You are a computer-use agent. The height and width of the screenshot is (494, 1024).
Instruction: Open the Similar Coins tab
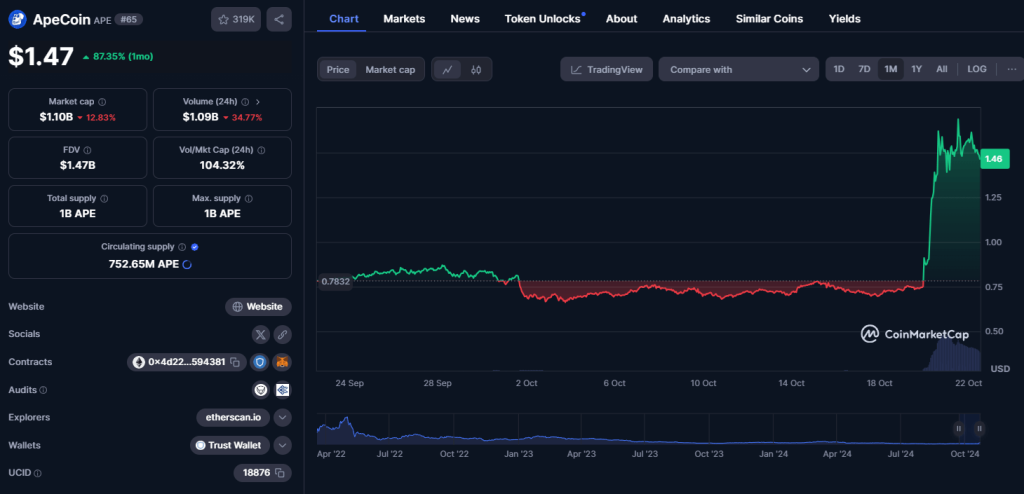click(769, 19)
